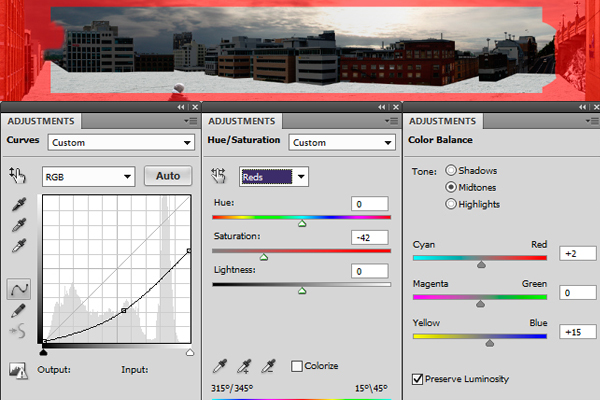This screenshot has height=400, width=600.
Task: Collapse the Hue/Saturation panel with double arrows
Action: (382, 107)
